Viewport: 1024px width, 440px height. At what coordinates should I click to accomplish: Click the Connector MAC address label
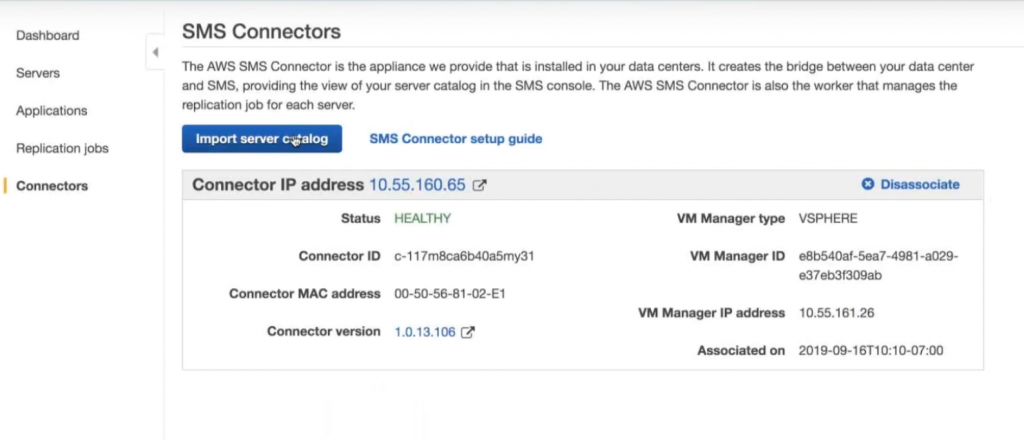pyautogui.click(x=304, y=294)
